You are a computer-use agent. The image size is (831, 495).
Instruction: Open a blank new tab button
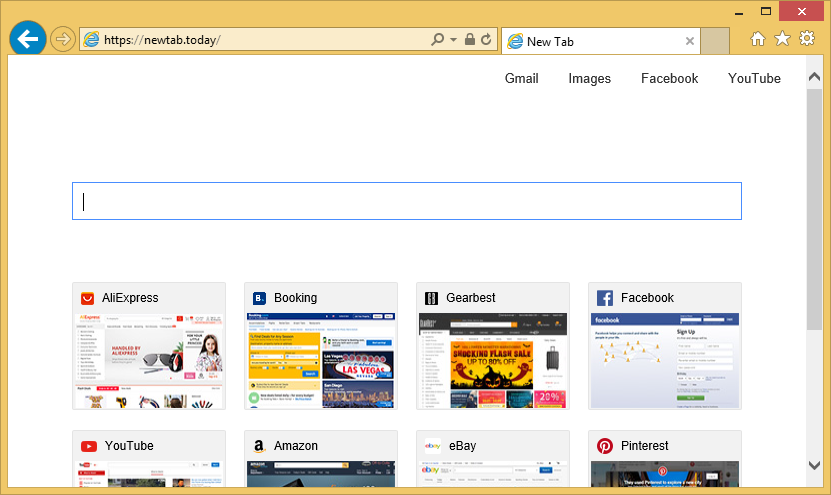pyautogui.click(x=715, y=41)
